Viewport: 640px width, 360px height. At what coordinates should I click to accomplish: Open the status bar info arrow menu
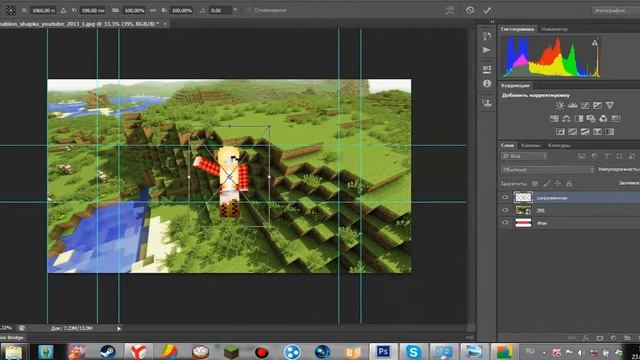[119, 328]
